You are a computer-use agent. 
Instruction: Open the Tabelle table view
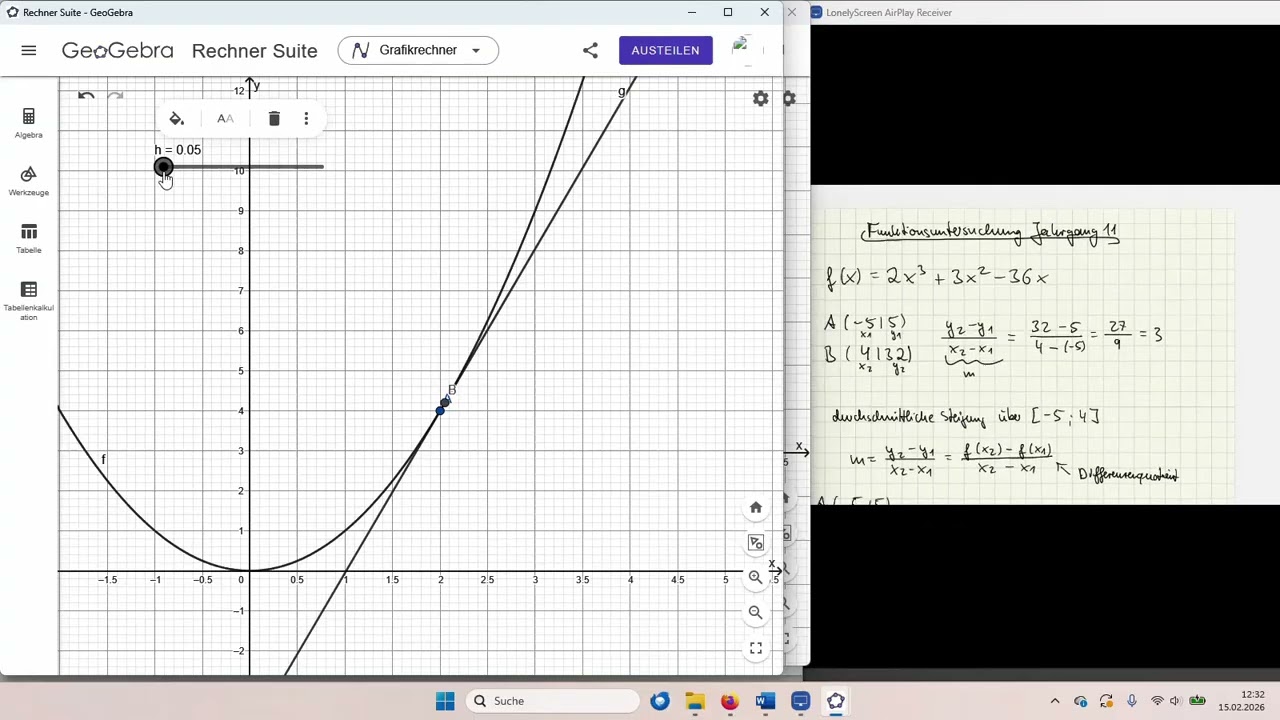tap(28, 238)
